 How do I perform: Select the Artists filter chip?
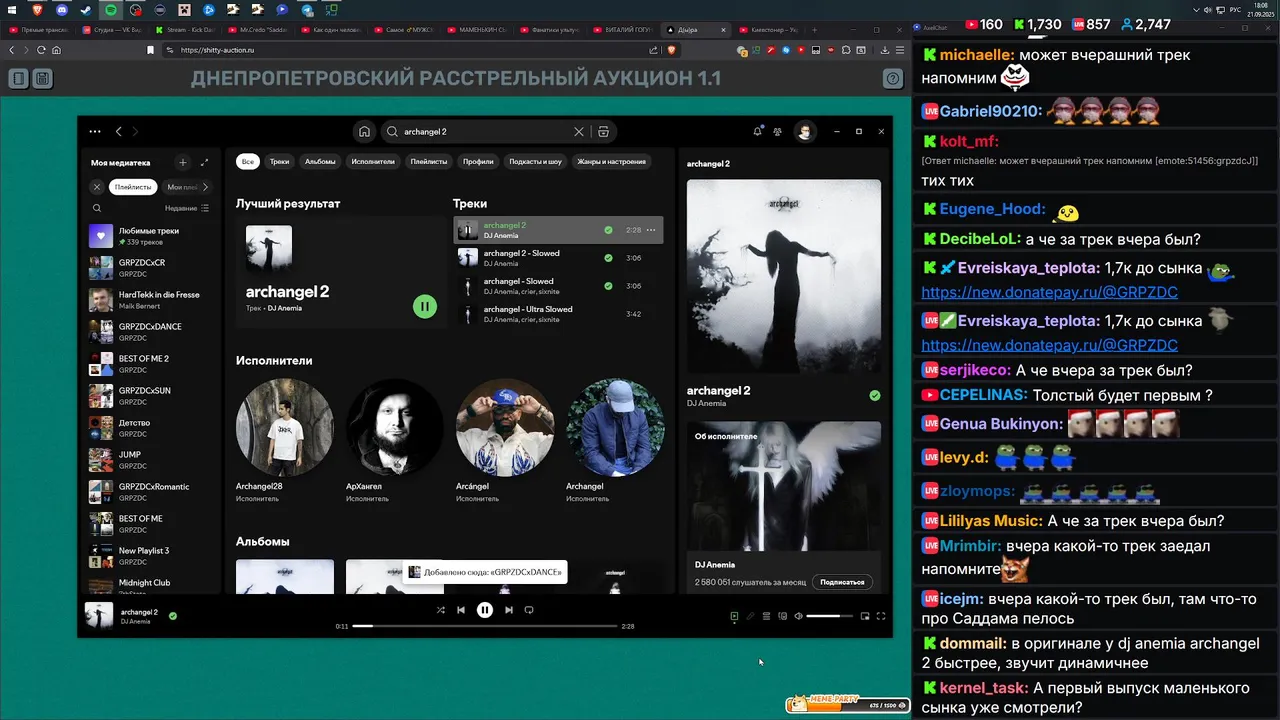pyautogui.click(x=373, y=161)
